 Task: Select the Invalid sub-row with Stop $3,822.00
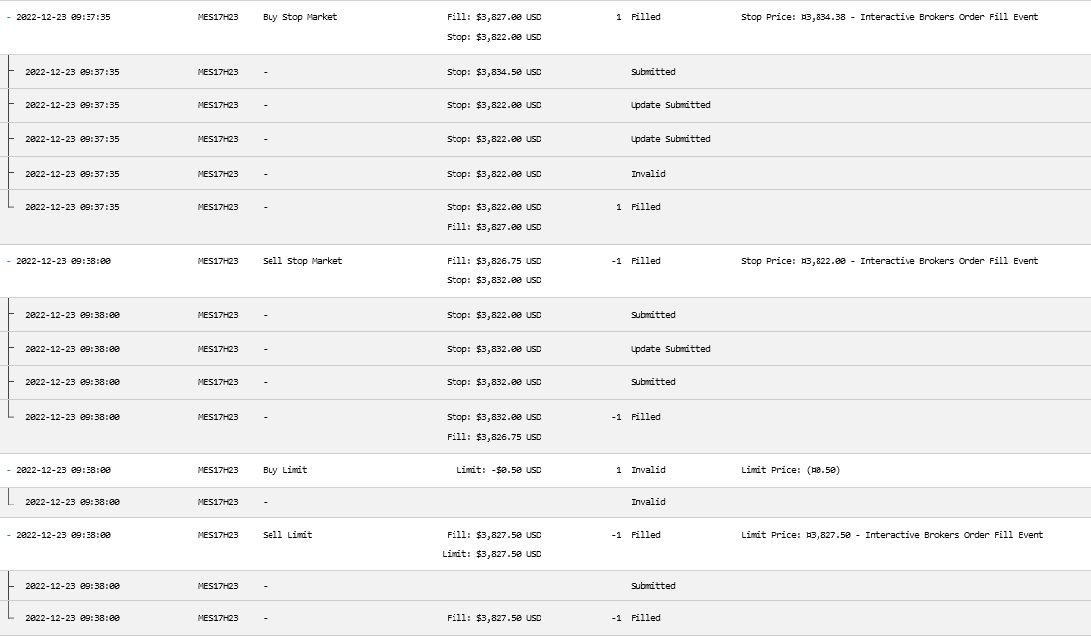click(546, 173)
